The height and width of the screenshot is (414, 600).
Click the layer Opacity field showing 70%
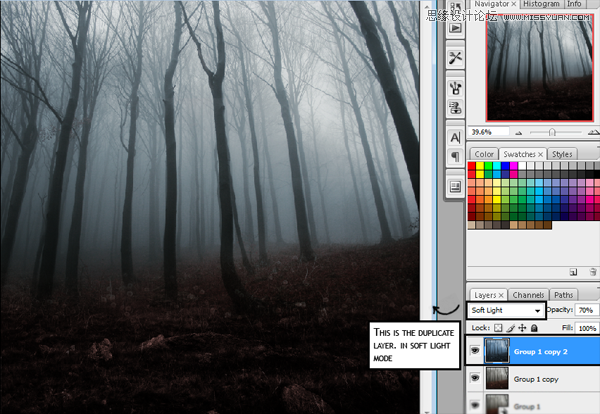click(586, 310)
